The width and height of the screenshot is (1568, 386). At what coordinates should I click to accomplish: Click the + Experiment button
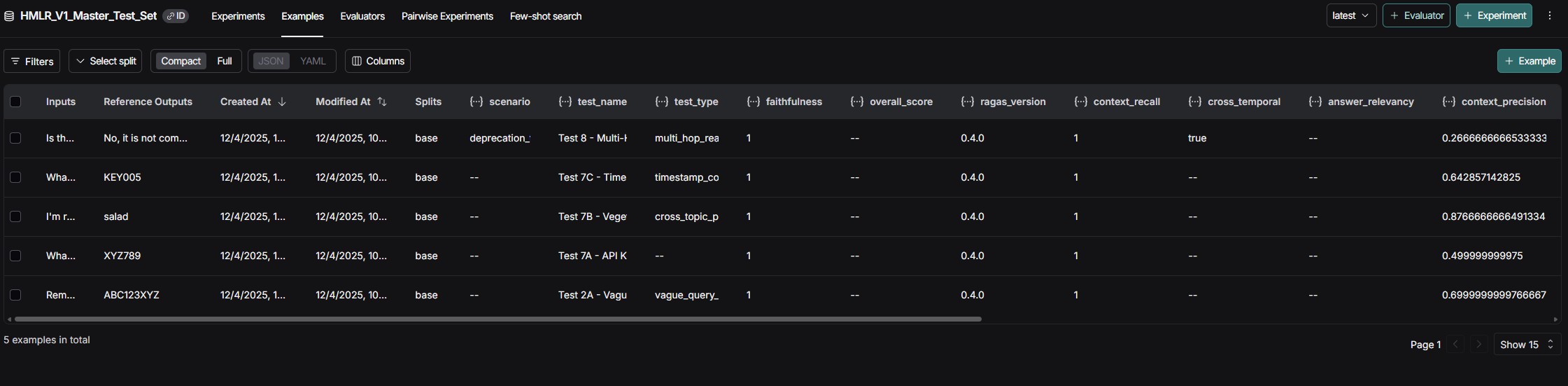coord(1493,15)
